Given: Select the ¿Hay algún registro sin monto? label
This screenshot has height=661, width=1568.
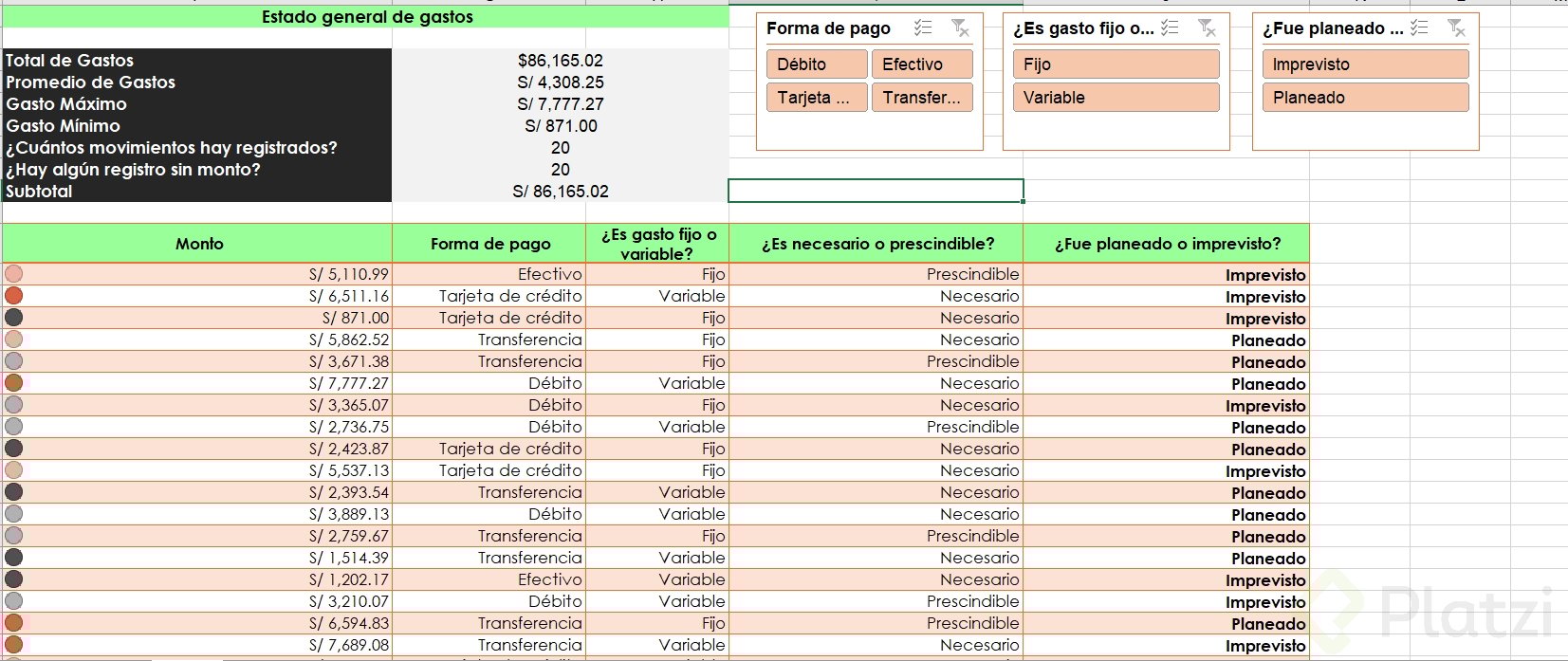Looking at the screenshot, I should pos(197,170).
